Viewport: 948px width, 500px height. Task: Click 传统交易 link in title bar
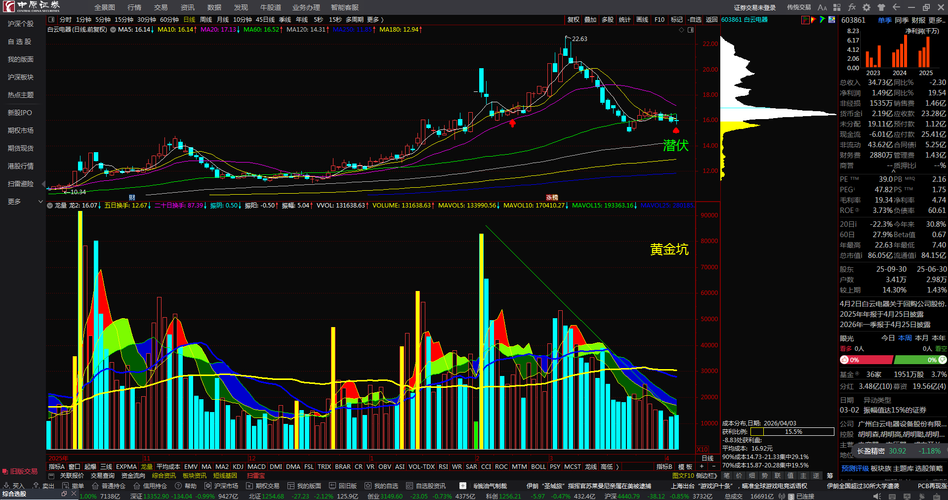click(799, 7)
